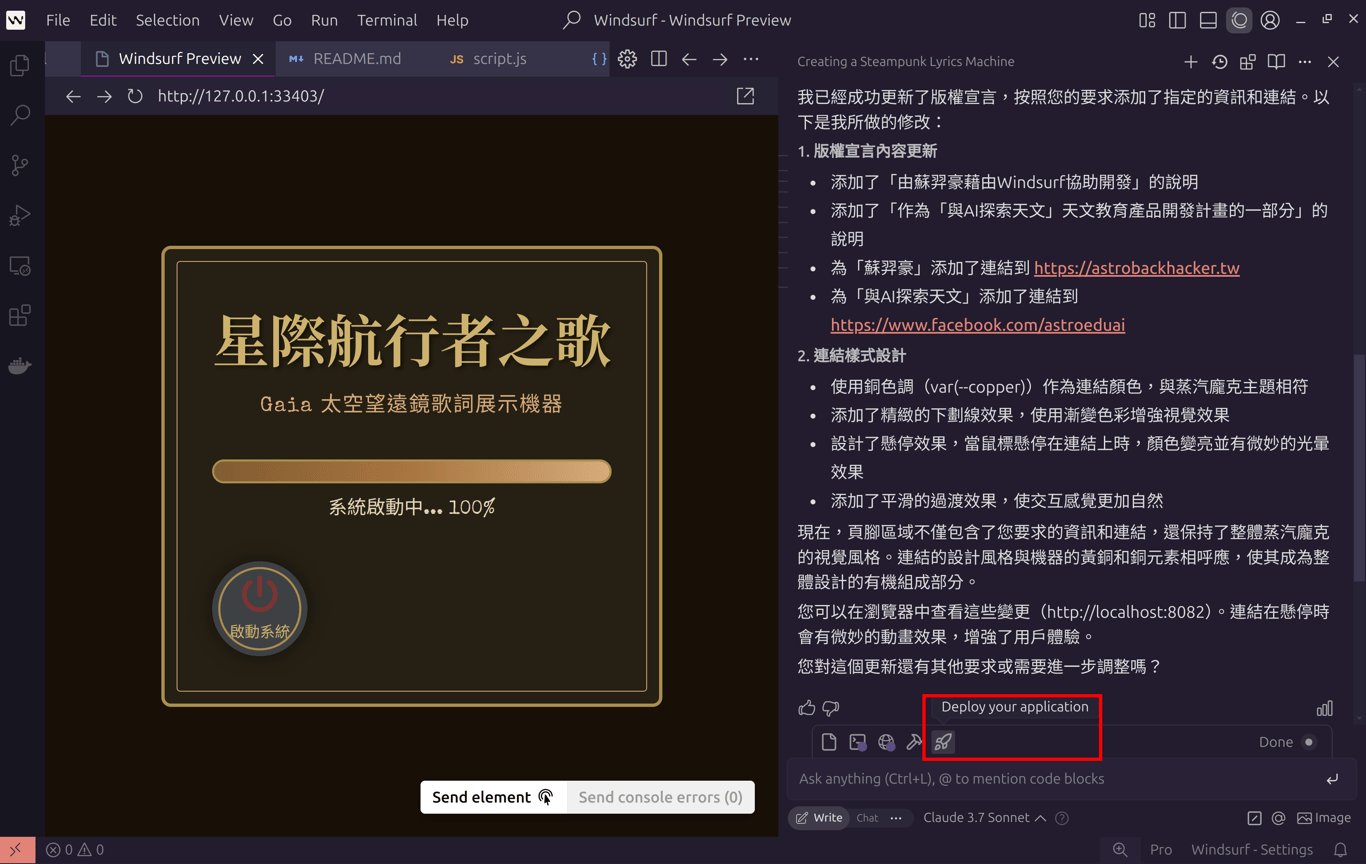Go back in the preview browser

tap(73, 96)
